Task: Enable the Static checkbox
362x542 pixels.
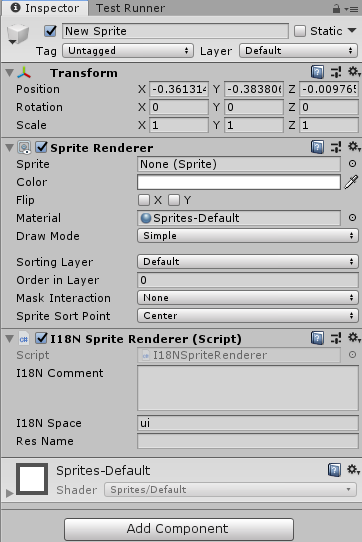Action: pyautogui.click(x=300, y=31)
